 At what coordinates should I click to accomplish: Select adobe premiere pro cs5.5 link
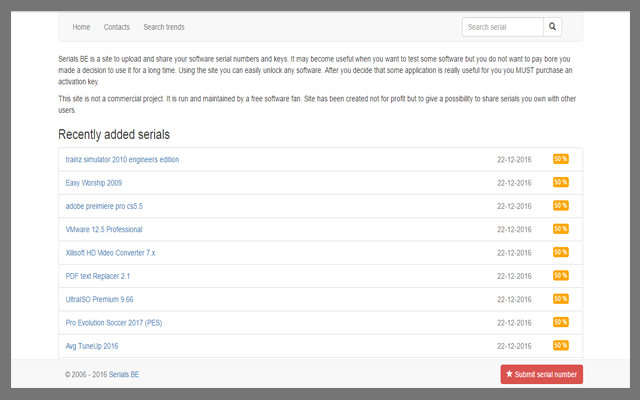pyautogui.click(x=104, y=206)
